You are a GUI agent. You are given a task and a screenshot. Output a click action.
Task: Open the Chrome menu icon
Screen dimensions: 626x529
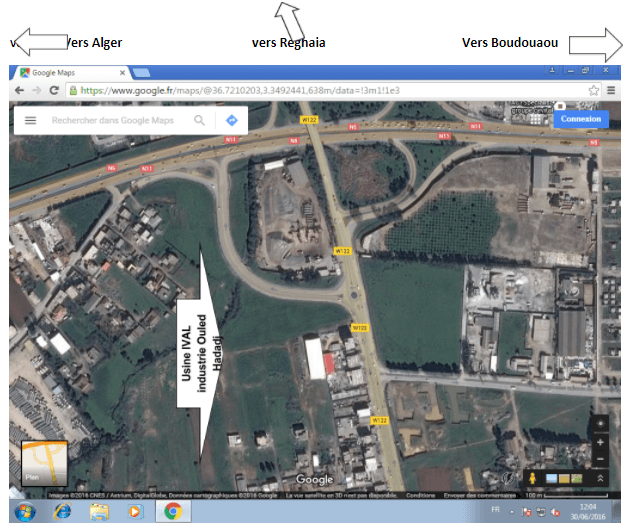(x=610, y=90)
